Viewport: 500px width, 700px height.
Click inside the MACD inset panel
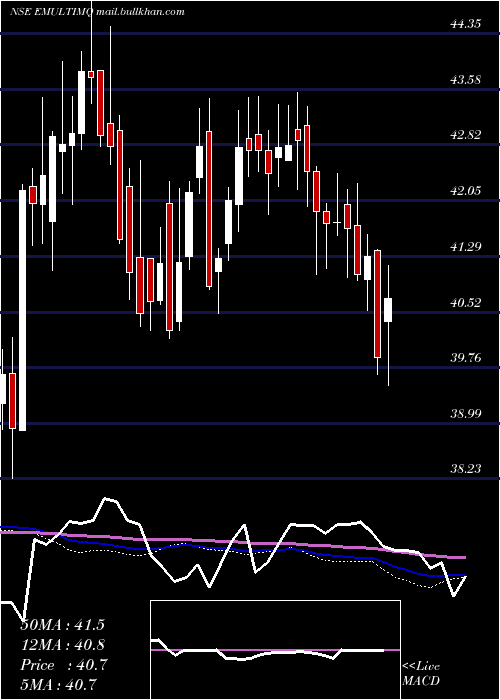(x=275, y=650)
